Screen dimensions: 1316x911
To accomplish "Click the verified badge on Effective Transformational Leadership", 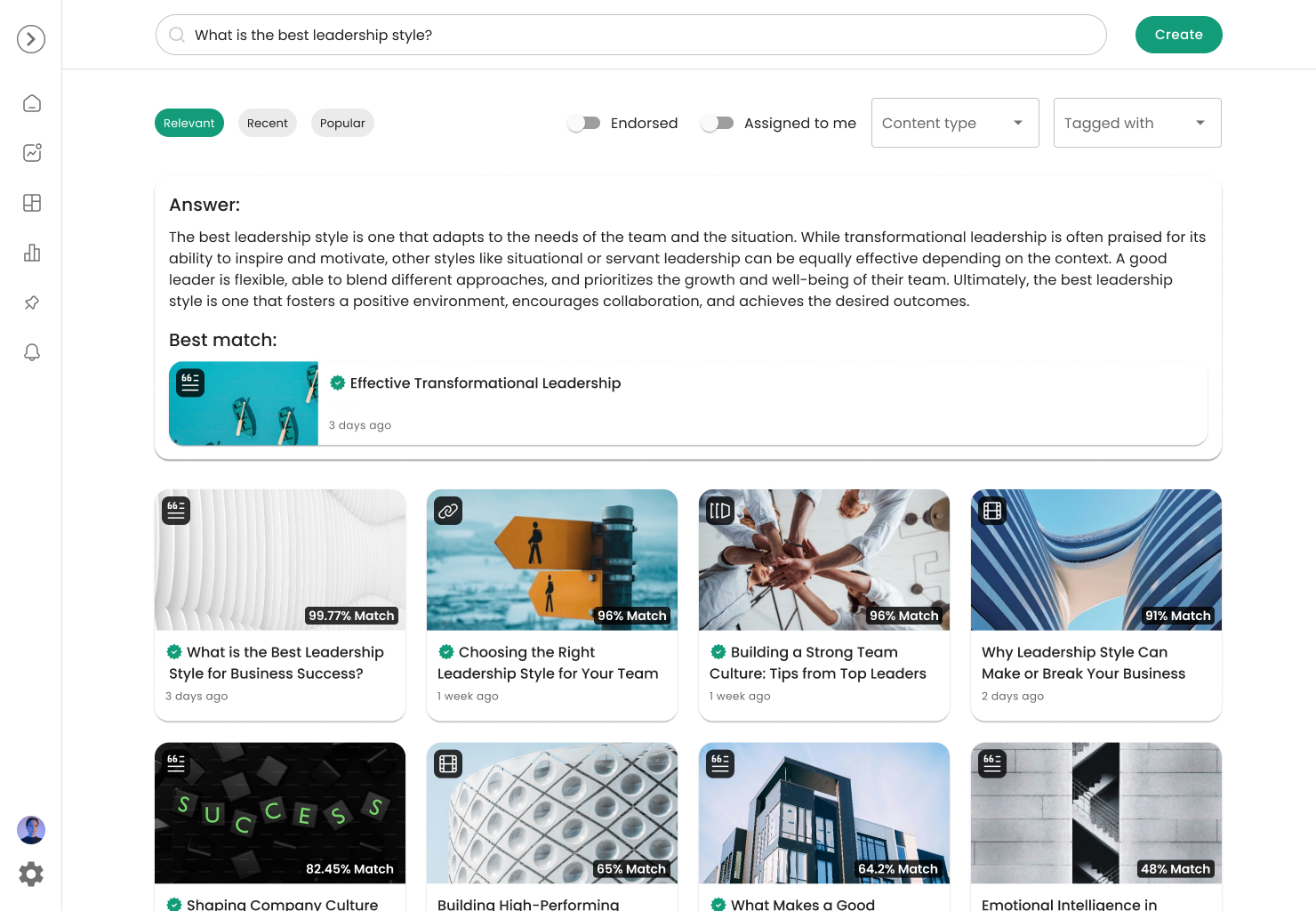I will pos(338,383).
